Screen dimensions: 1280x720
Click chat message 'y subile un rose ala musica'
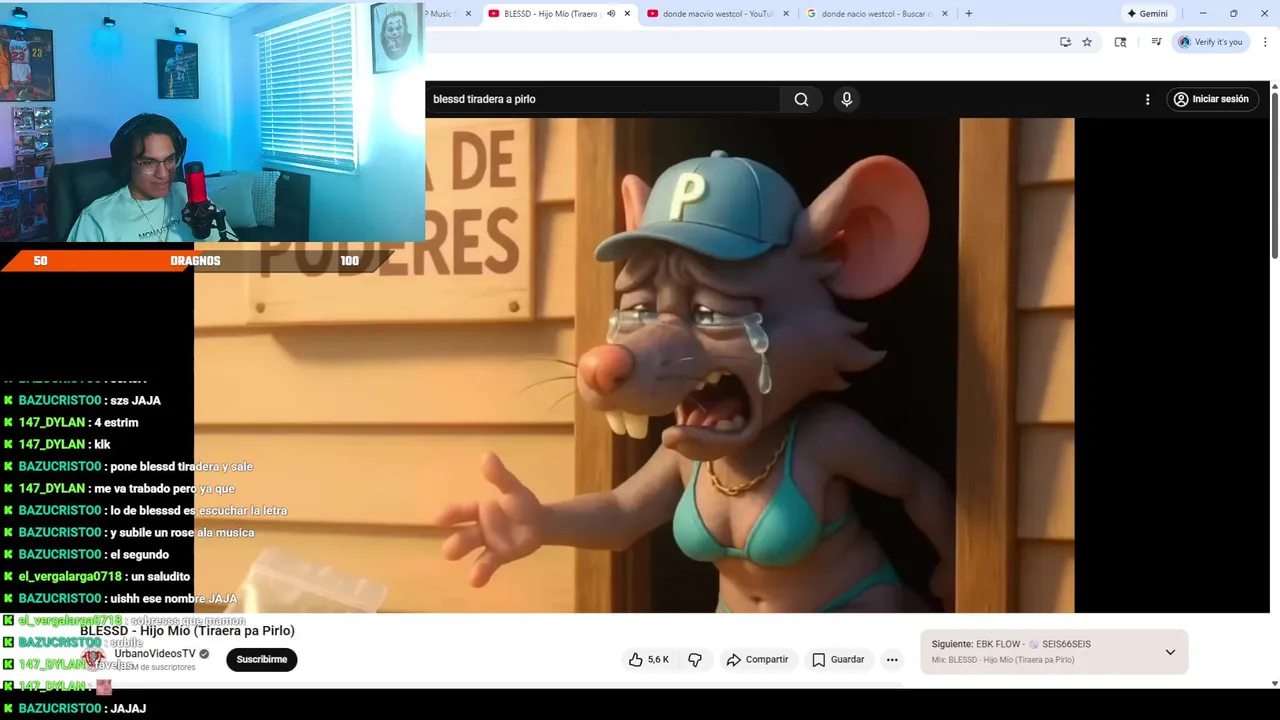(182, 532)
